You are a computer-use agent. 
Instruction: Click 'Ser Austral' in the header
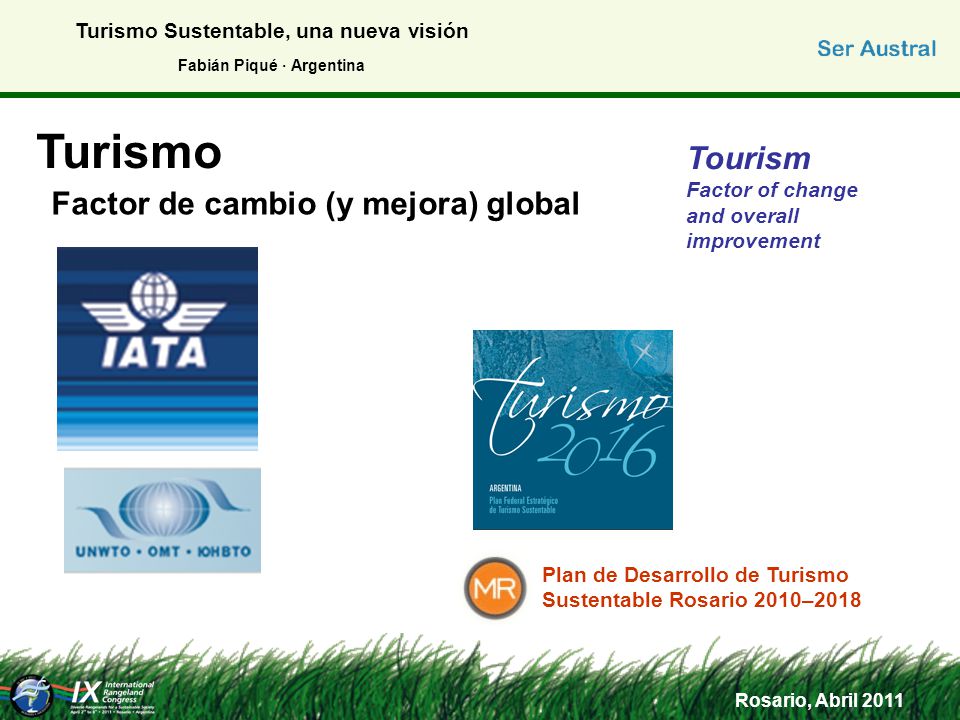click(876, 48)
